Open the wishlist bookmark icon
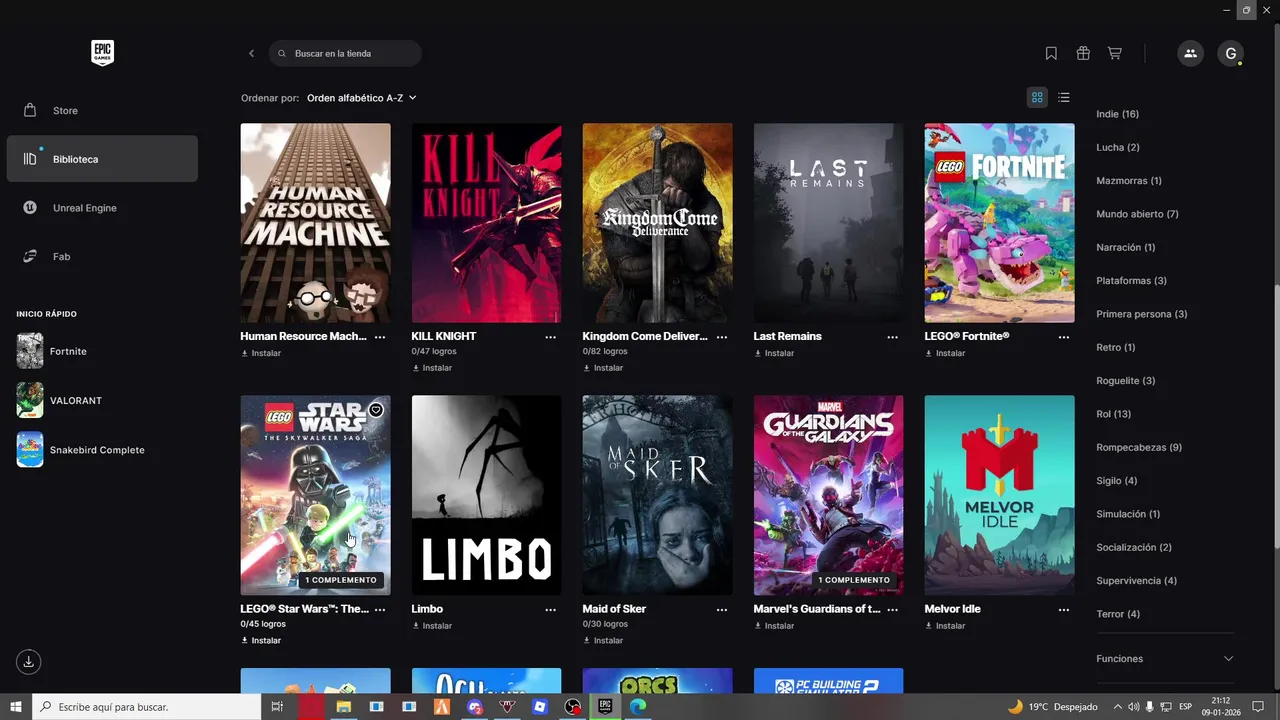Screen dimensions: 1280x720 1051,53
